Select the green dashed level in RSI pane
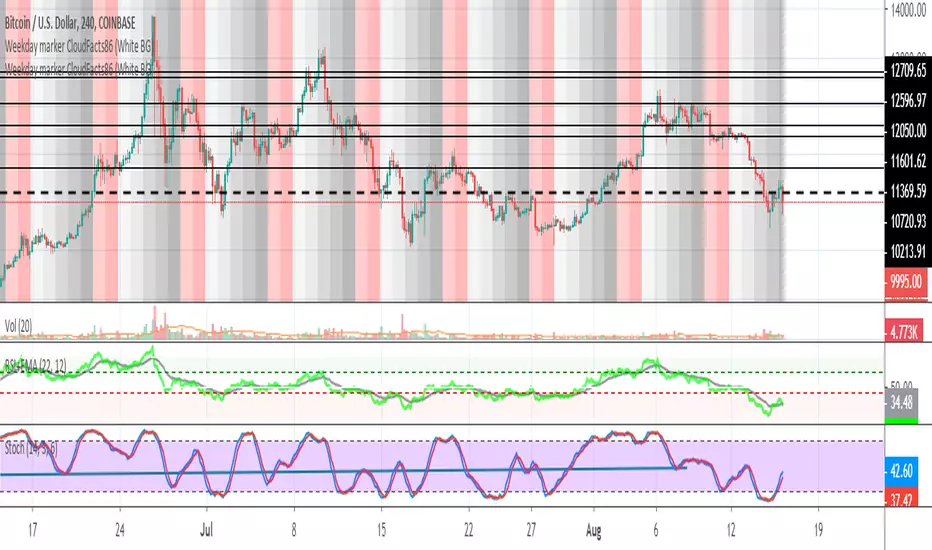Viewport: 932px width, 550px height. pyautogui.click(x=442, y=372)
